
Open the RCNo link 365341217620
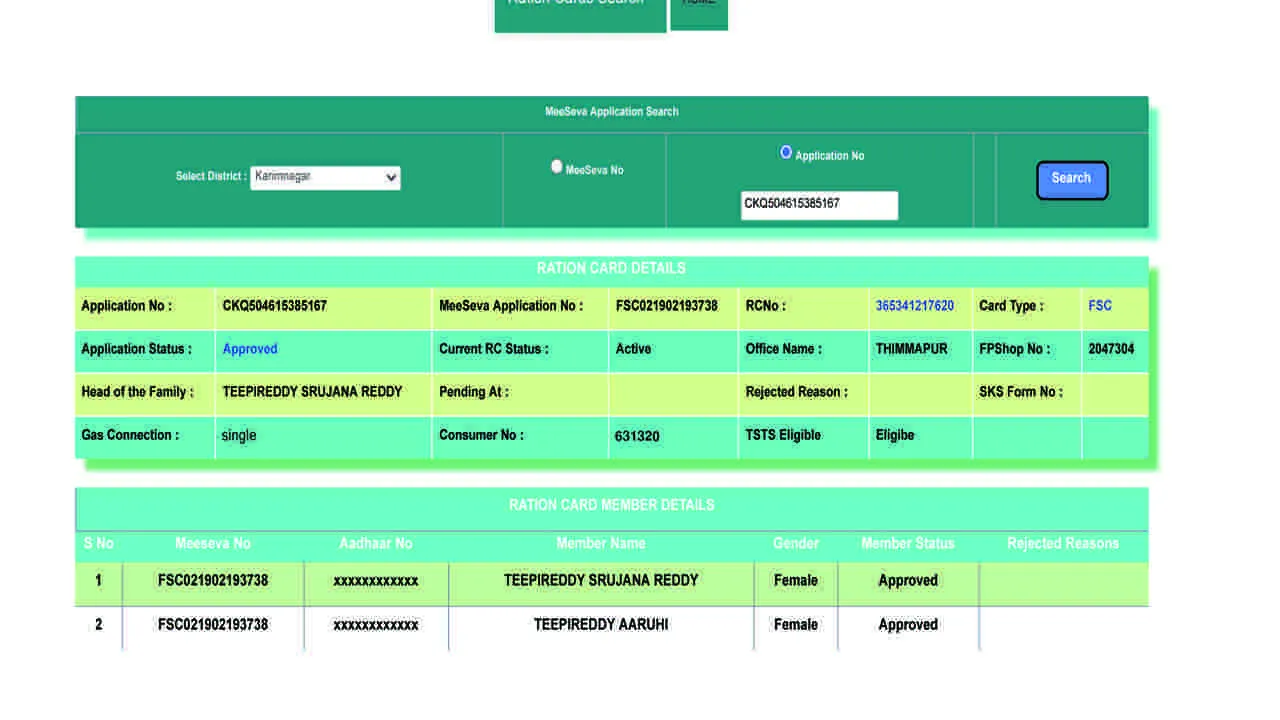click(x=915, y=306)
